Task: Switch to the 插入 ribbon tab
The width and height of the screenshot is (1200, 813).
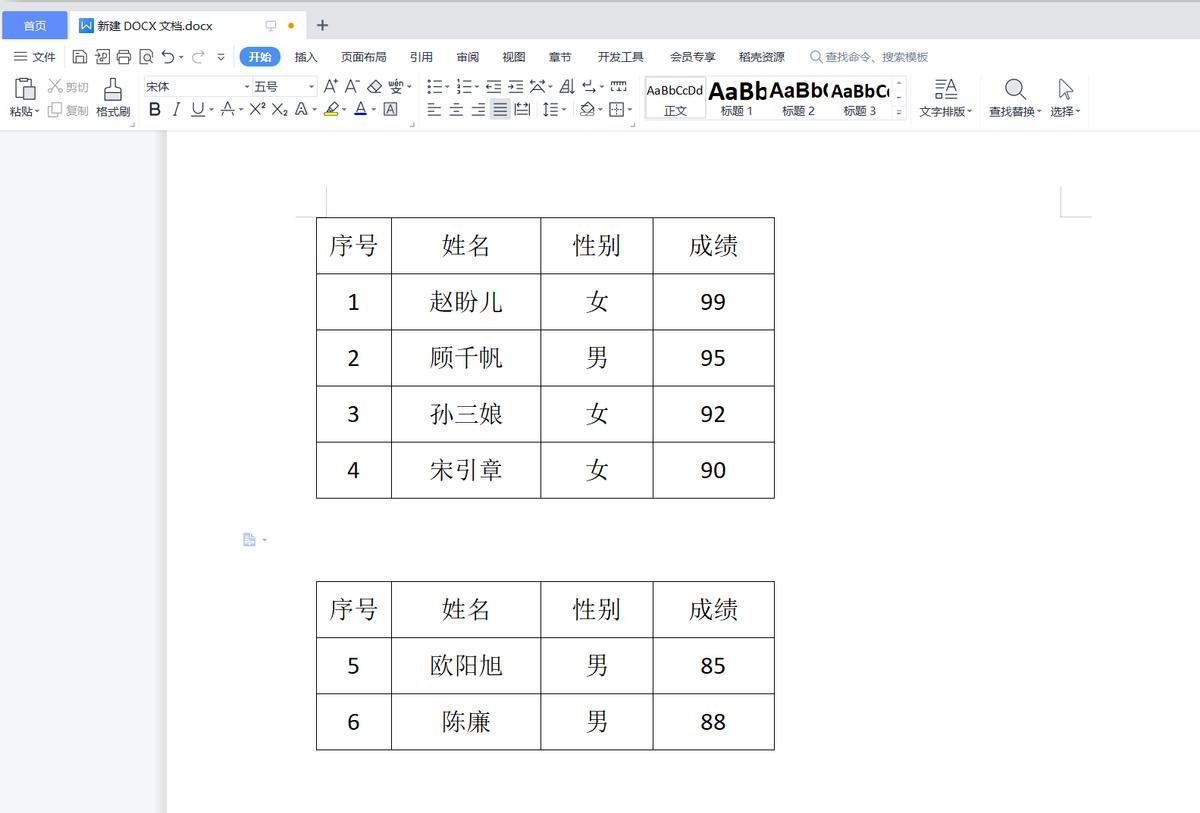Action: click(x=305, y=57)
